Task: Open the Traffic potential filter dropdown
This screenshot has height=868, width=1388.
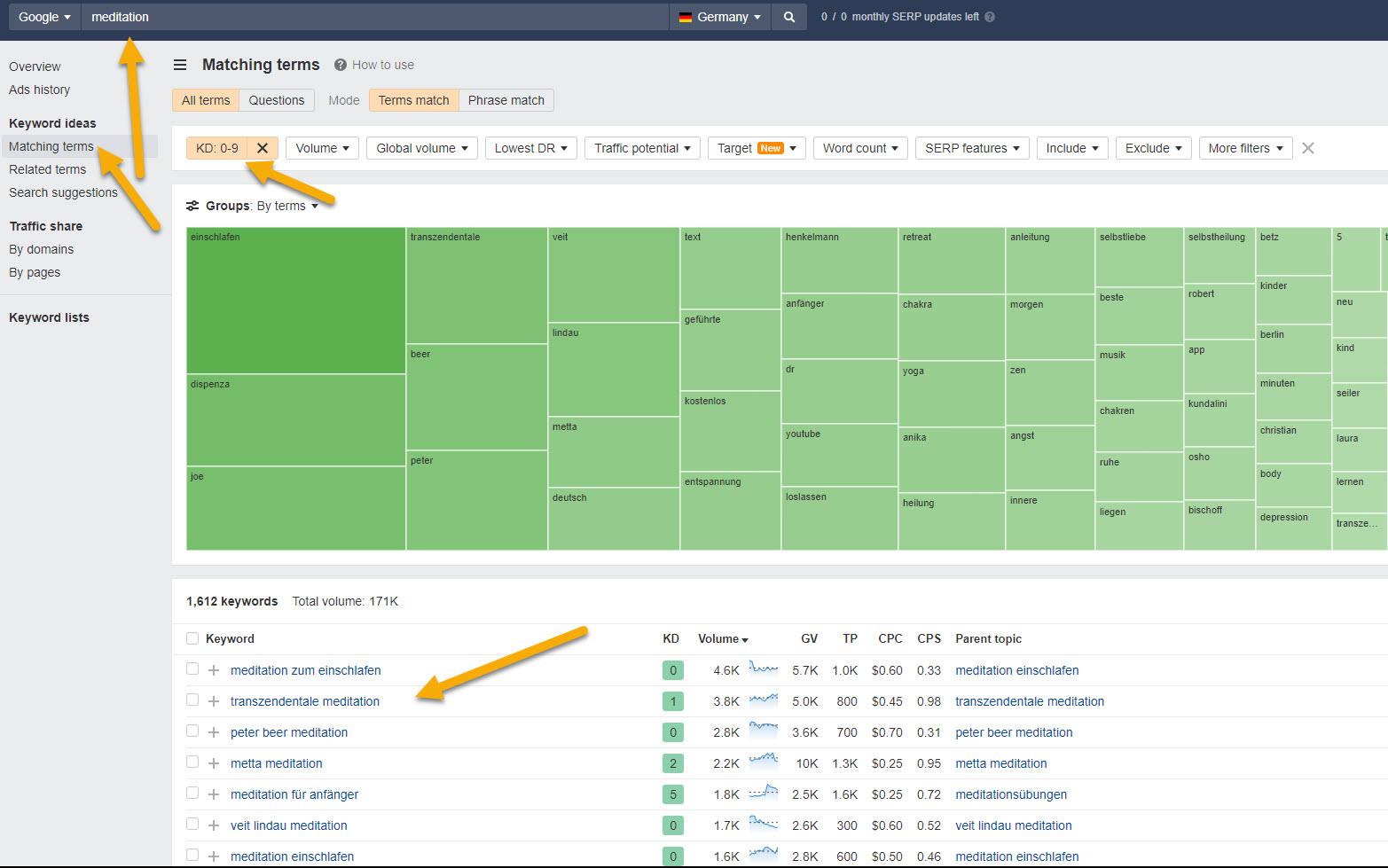Action: tap(643, 148)
